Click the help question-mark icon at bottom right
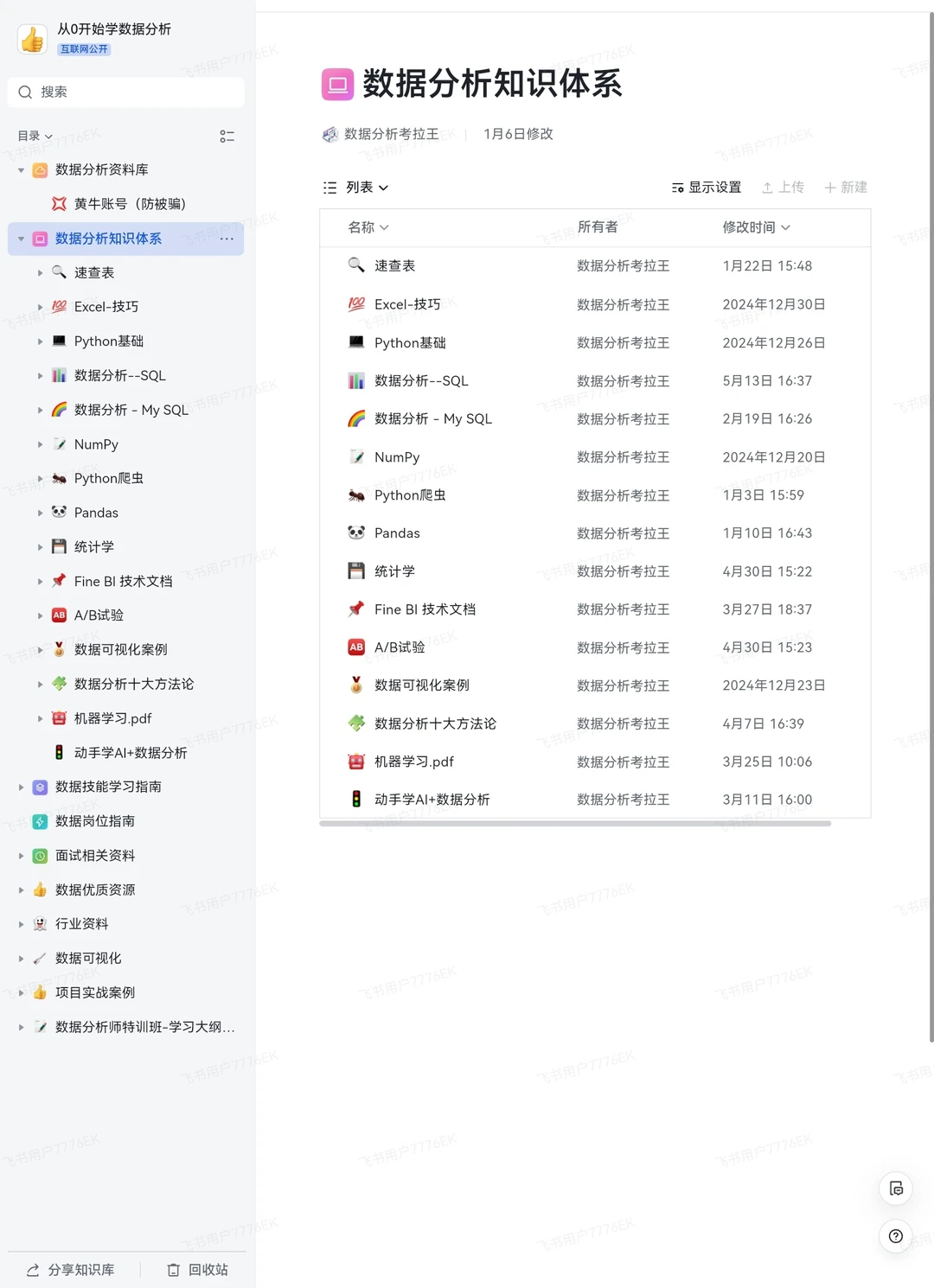The height and width of the screenshot is (1288, 934). point(895,1236)
